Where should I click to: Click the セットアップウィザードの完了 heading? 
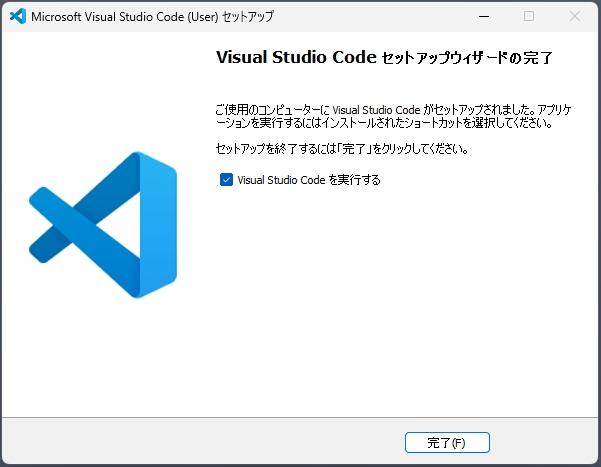tap(467, 59)
